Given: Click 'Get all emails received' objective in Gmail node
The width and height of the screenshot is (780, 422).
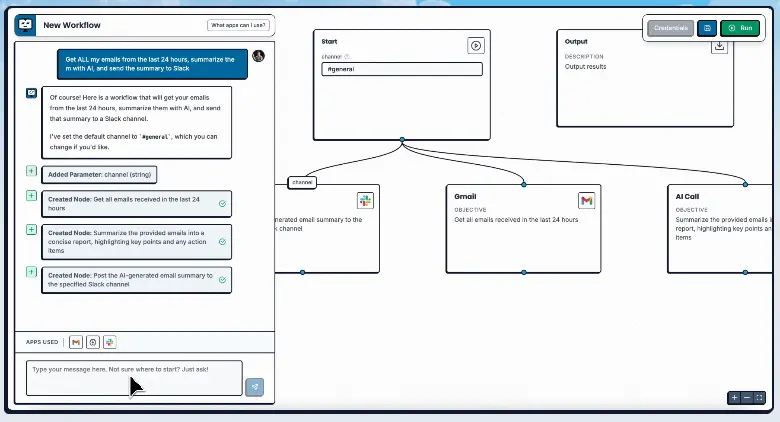Looking at the screenshot, I should pos(516,219).
